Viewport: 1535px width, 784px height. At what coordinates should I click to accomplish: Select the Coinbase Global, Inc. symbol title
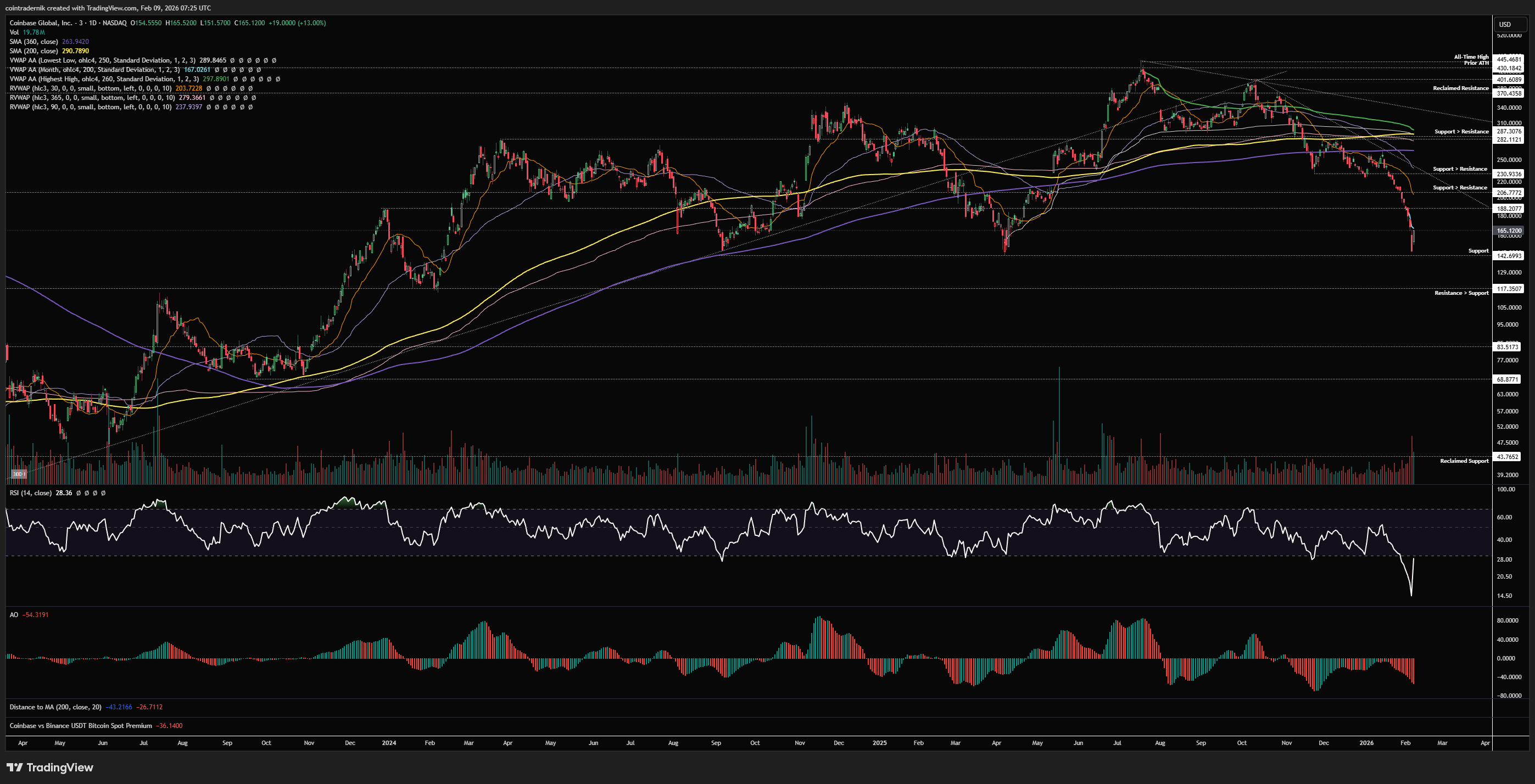41,23
